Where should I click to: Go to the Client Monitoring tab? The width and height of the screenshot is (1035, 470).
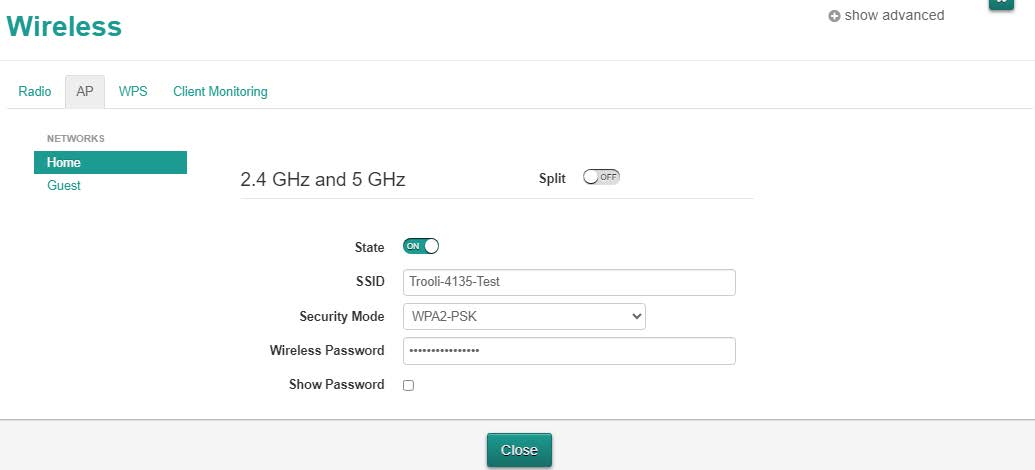(220, 91)
